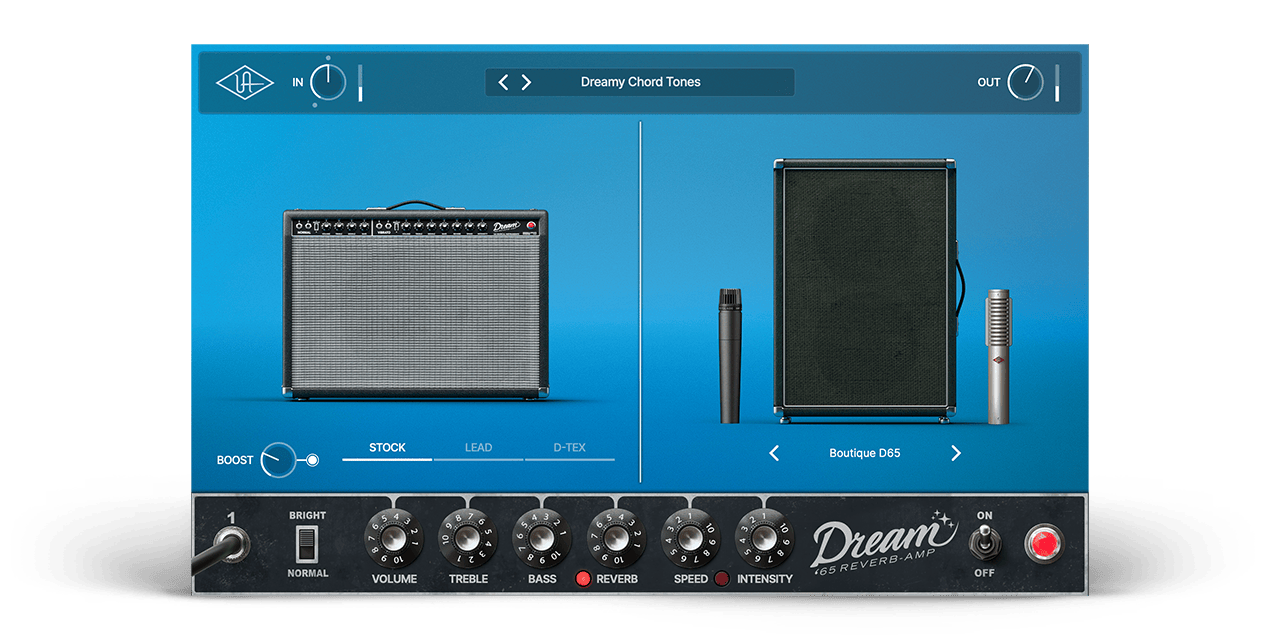Go to previous preset arrow
Screen dimensions: 1280x640
[x=503, y=82]
